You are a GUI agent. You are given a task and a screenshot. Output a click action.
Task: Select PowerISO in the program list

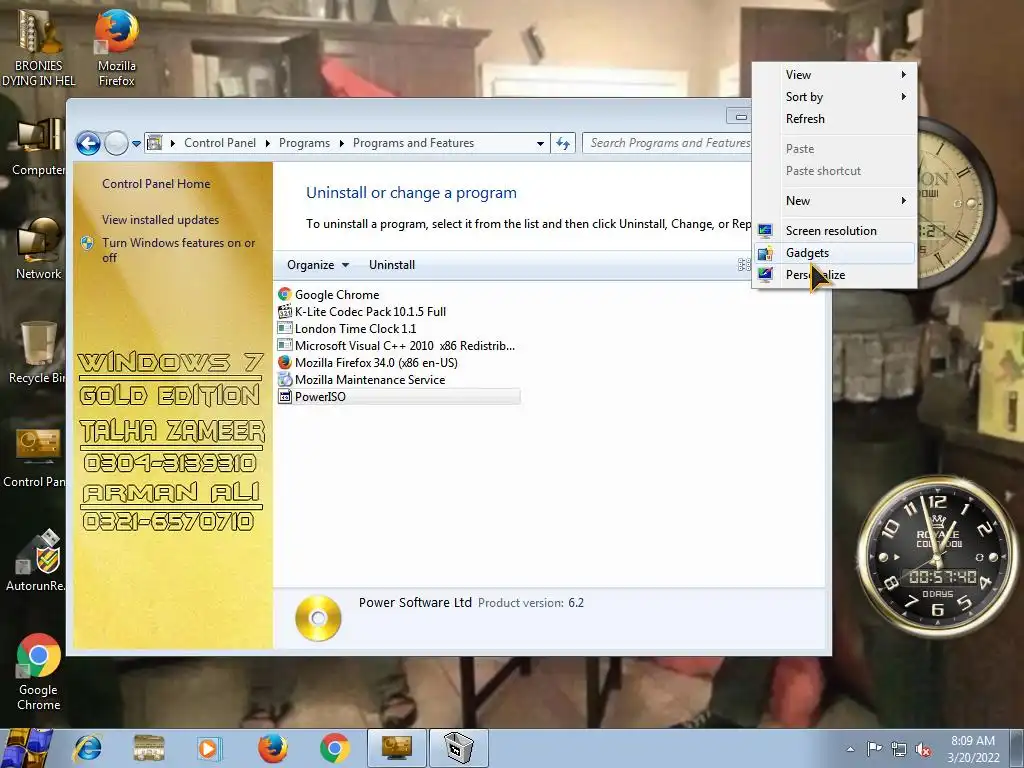(398, 396)
